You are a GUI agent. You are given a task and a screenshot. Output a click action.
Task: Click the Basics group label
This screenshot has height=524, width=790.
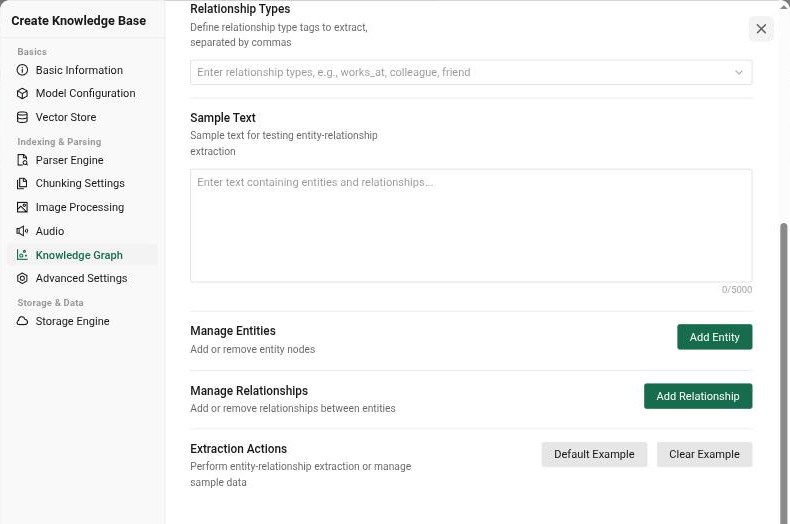(x=32, y=52)
